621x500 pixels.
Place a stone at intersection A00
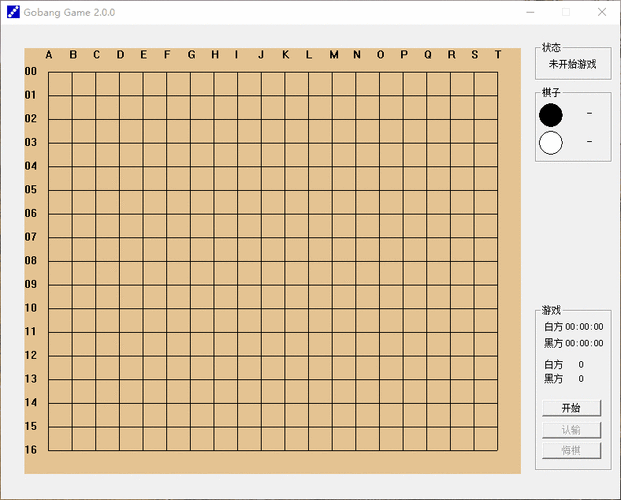pos(49,72)
